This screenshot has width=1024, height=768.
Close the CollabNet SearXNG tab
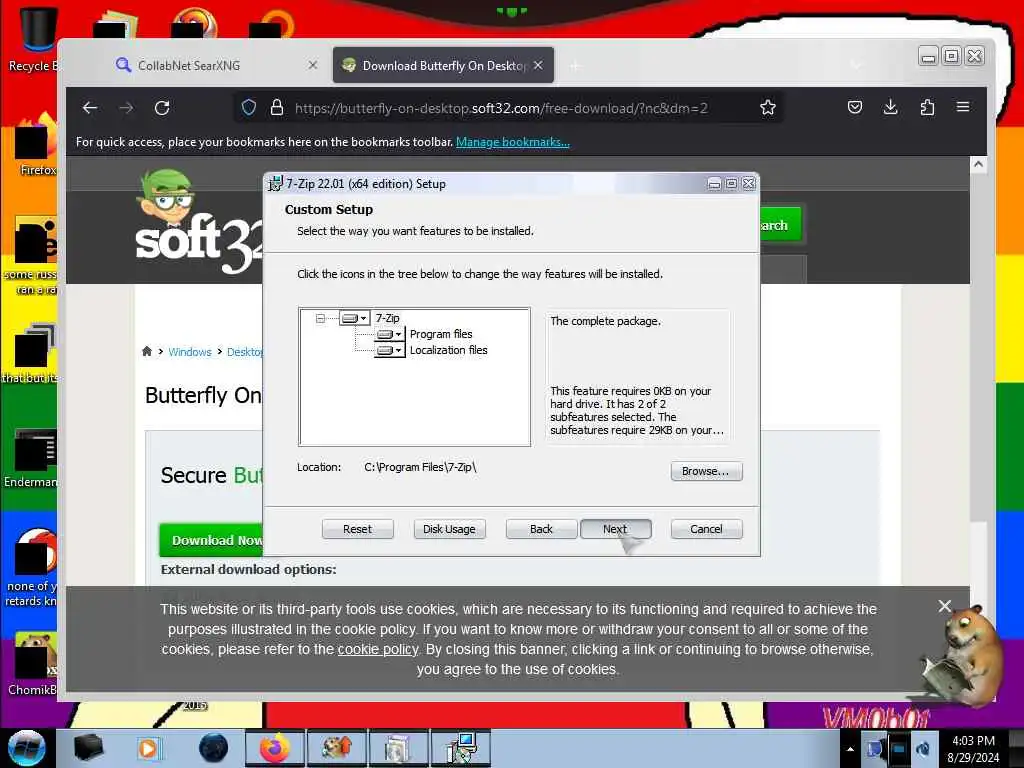(x=313, y=65)
